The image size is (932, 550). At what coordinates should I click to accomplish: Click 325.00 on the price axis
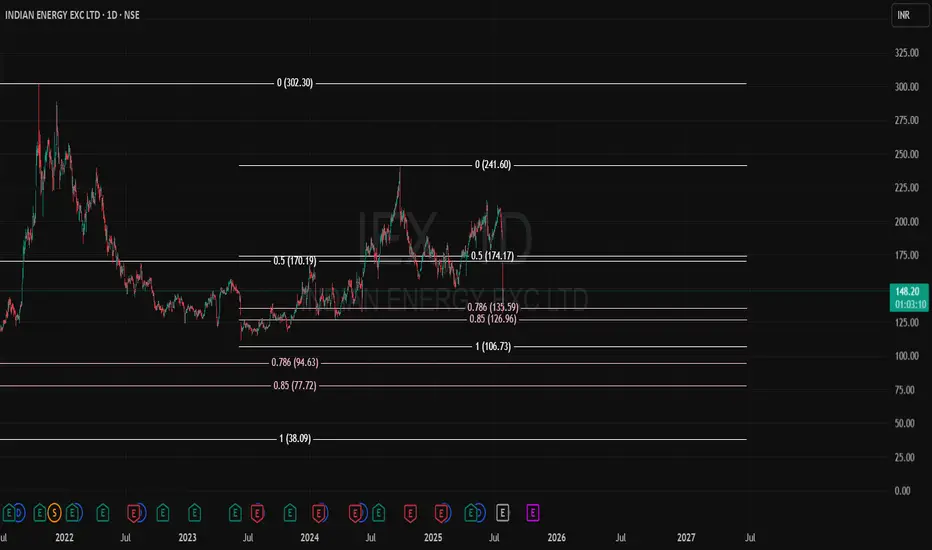pyautogui.click(x=907, y=53)
